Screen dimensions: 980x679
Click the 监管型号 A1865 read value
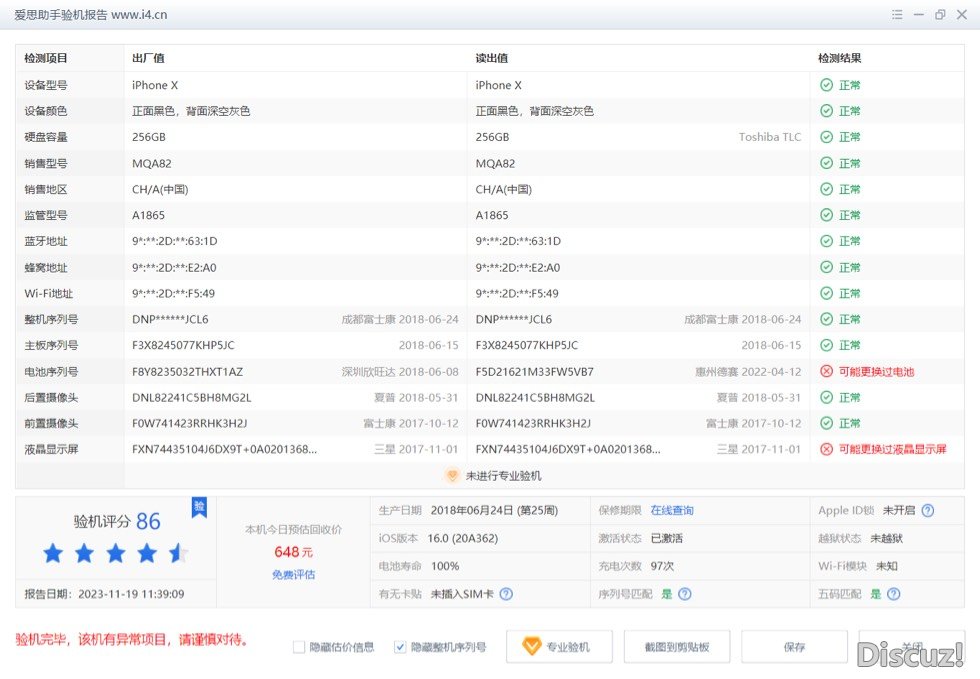click(x=492, y=215)
